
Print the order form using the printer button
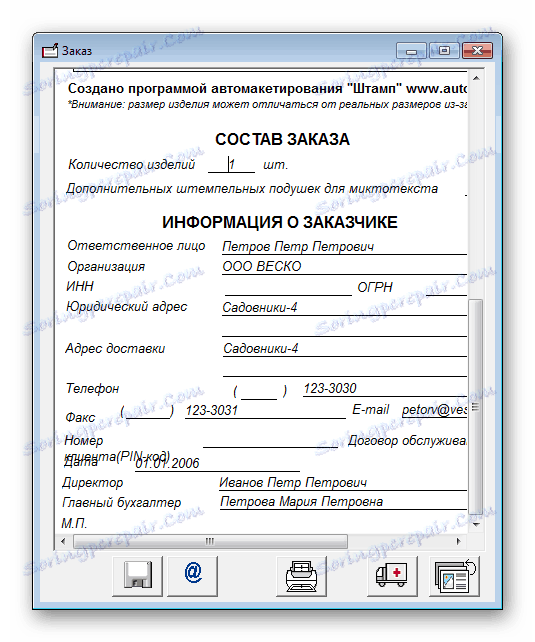[301, 576]
